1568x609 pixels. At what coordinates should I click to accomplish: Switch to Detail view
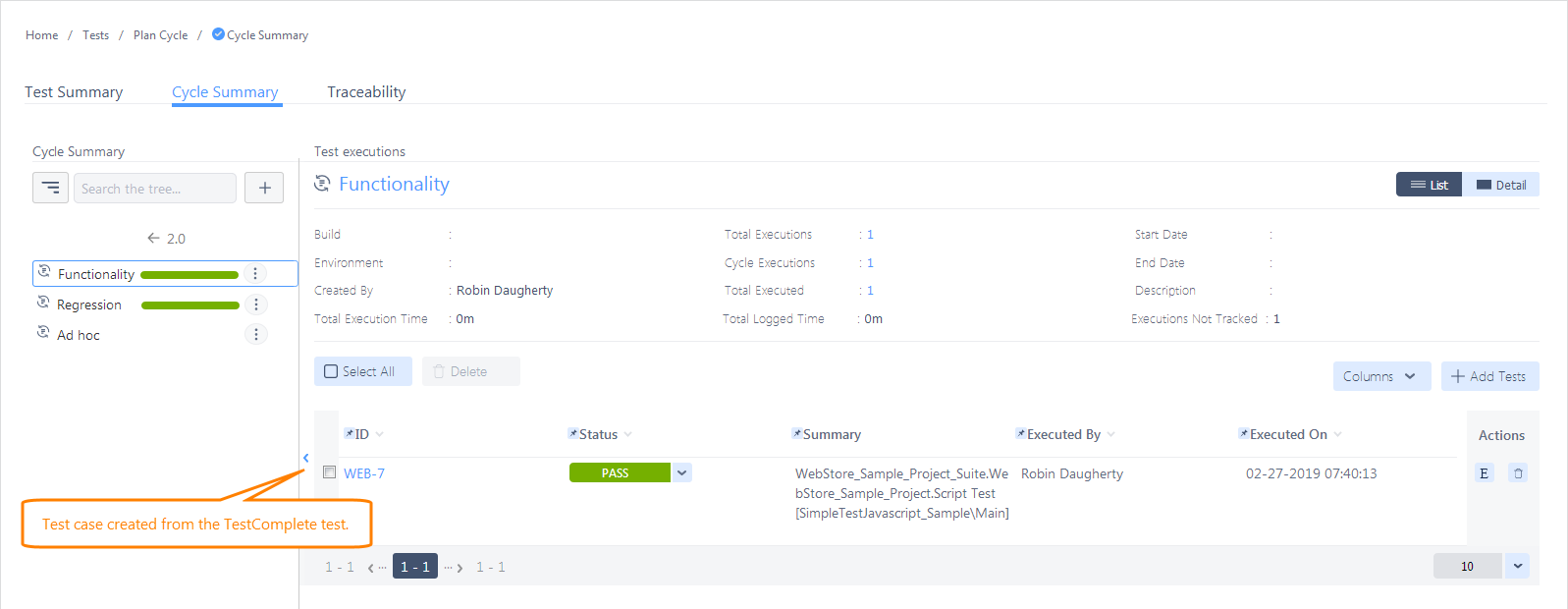(x=1501, y=185)
